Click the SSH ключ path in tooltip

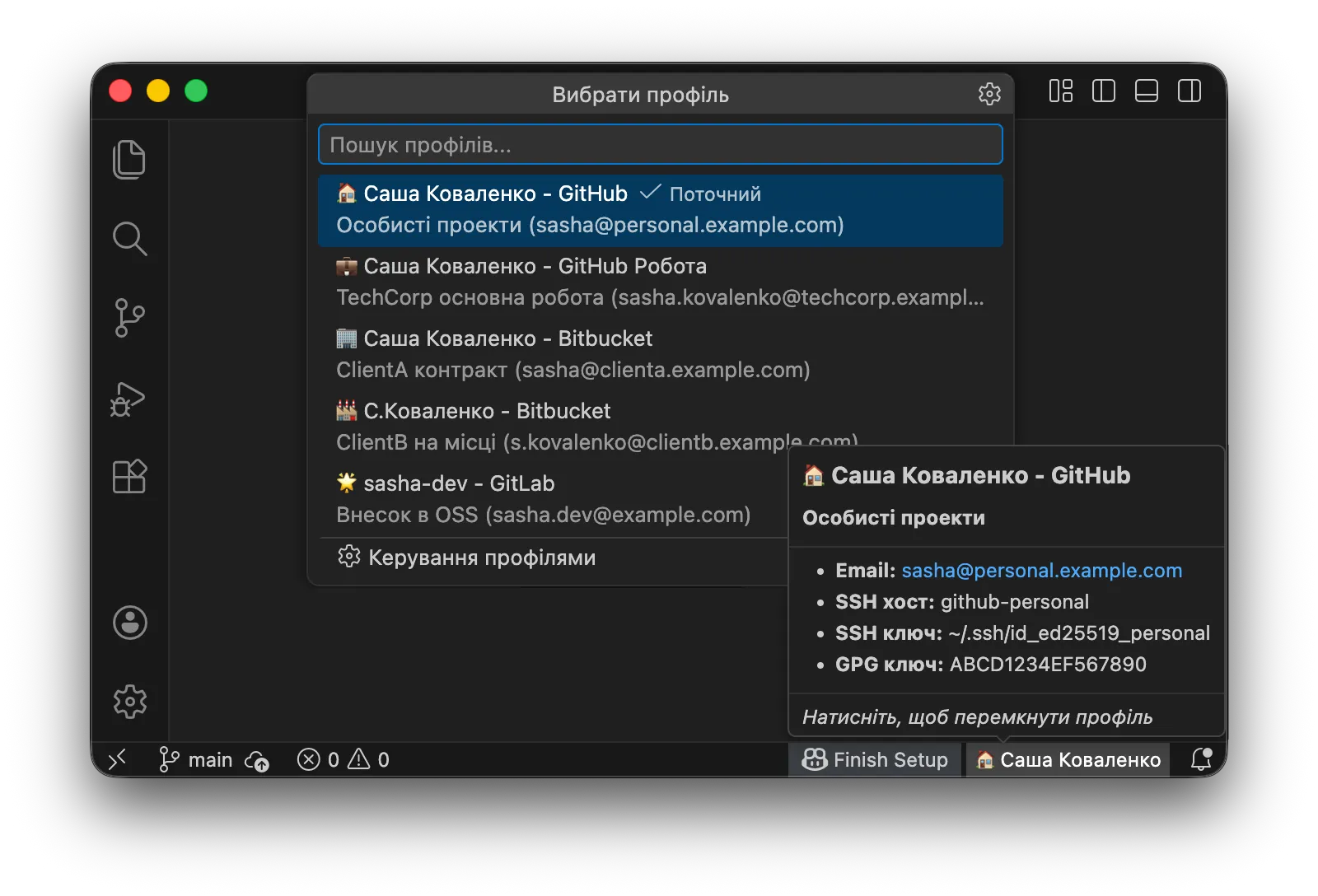point(1079,633)
